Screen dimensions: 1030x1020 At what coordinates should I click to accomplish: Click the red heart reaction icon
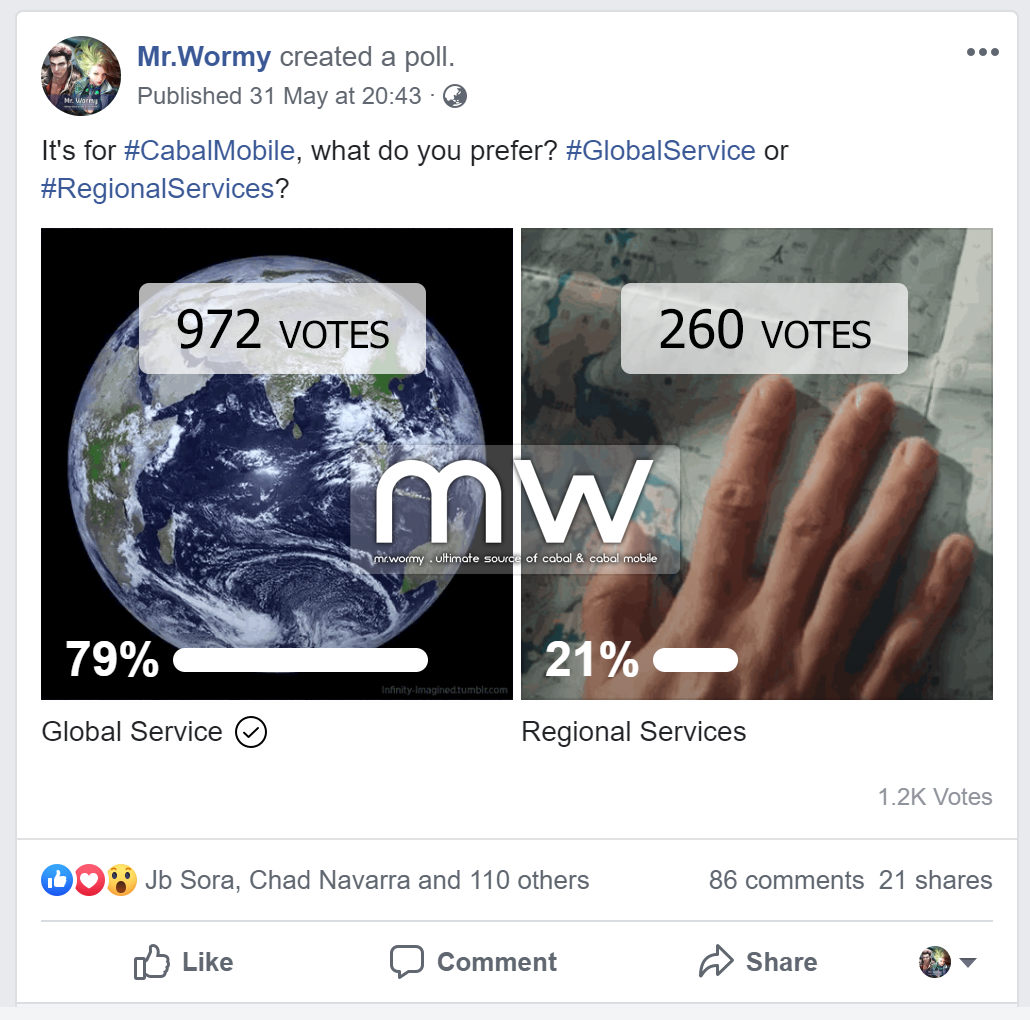click(x=89, y=880)
